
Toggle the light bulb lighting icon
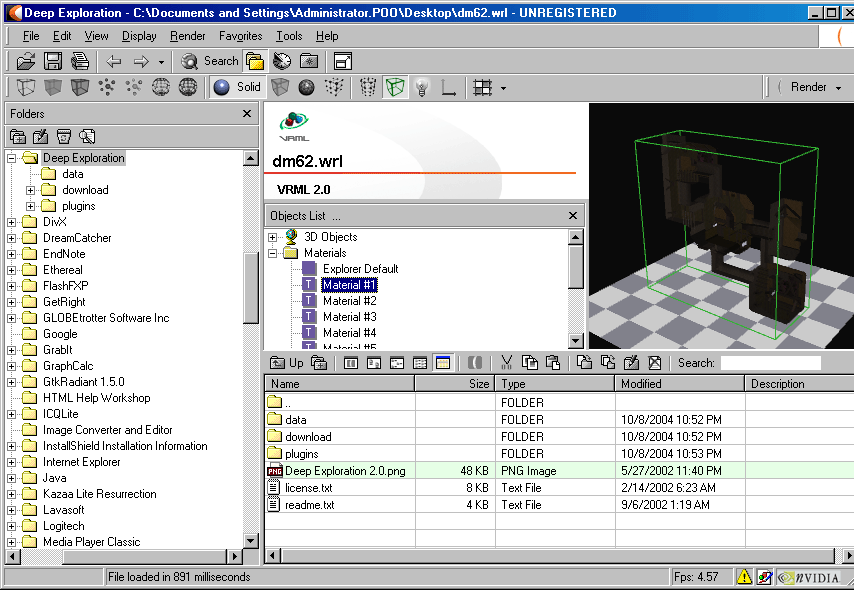[x=422, y=87]
